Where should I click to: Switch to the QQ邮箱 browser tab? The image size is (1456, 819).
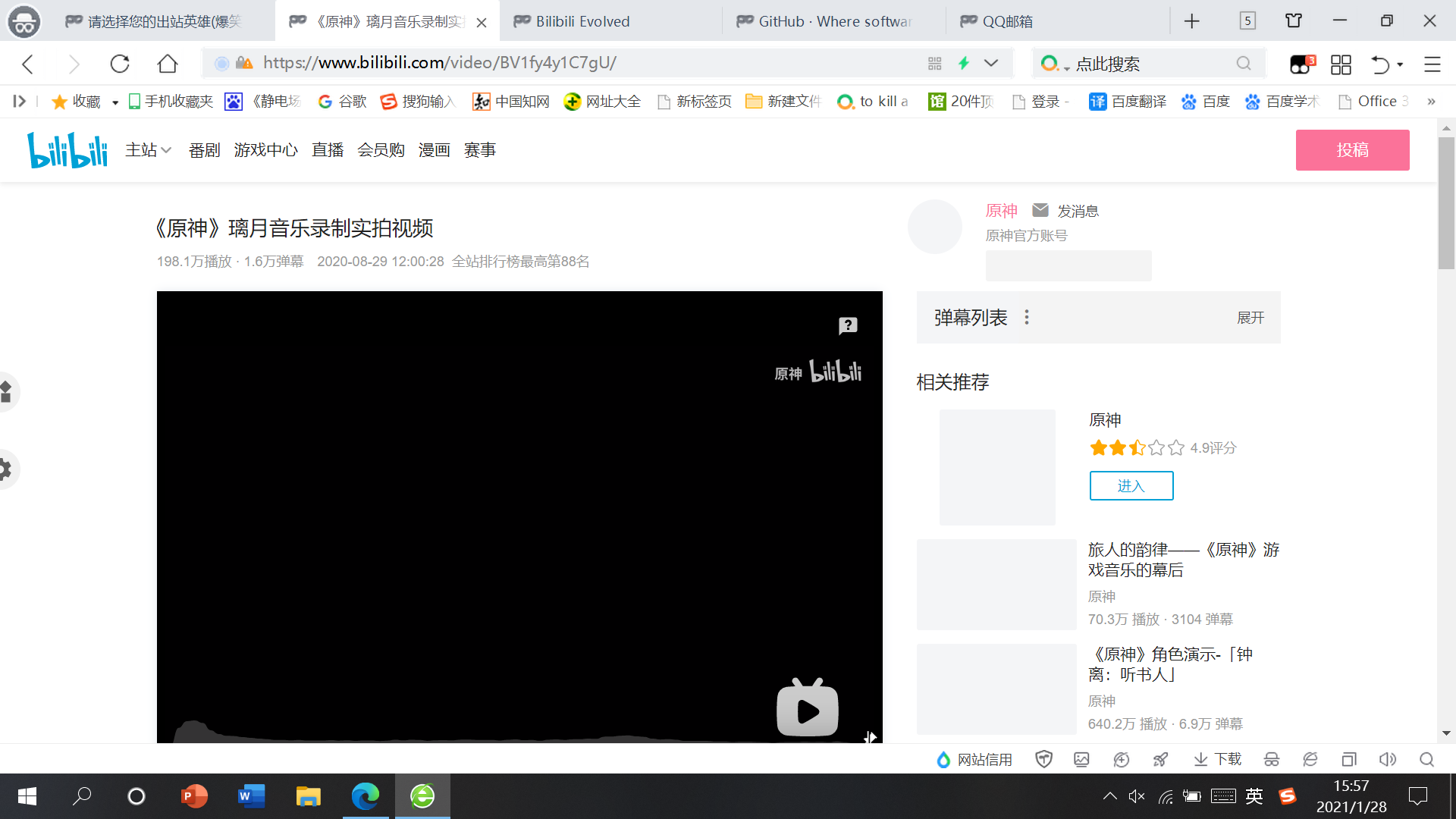[1008, 21]
